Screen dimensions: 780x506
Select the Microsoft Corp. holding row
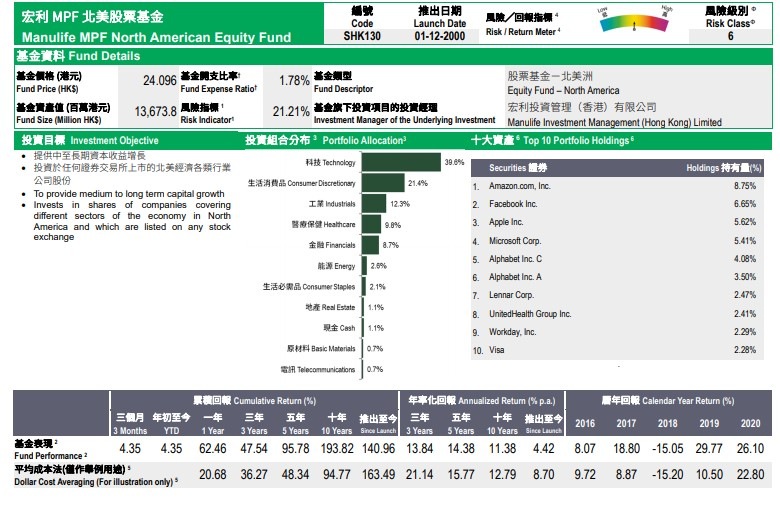pyautogui.click(x=617, y=241)
